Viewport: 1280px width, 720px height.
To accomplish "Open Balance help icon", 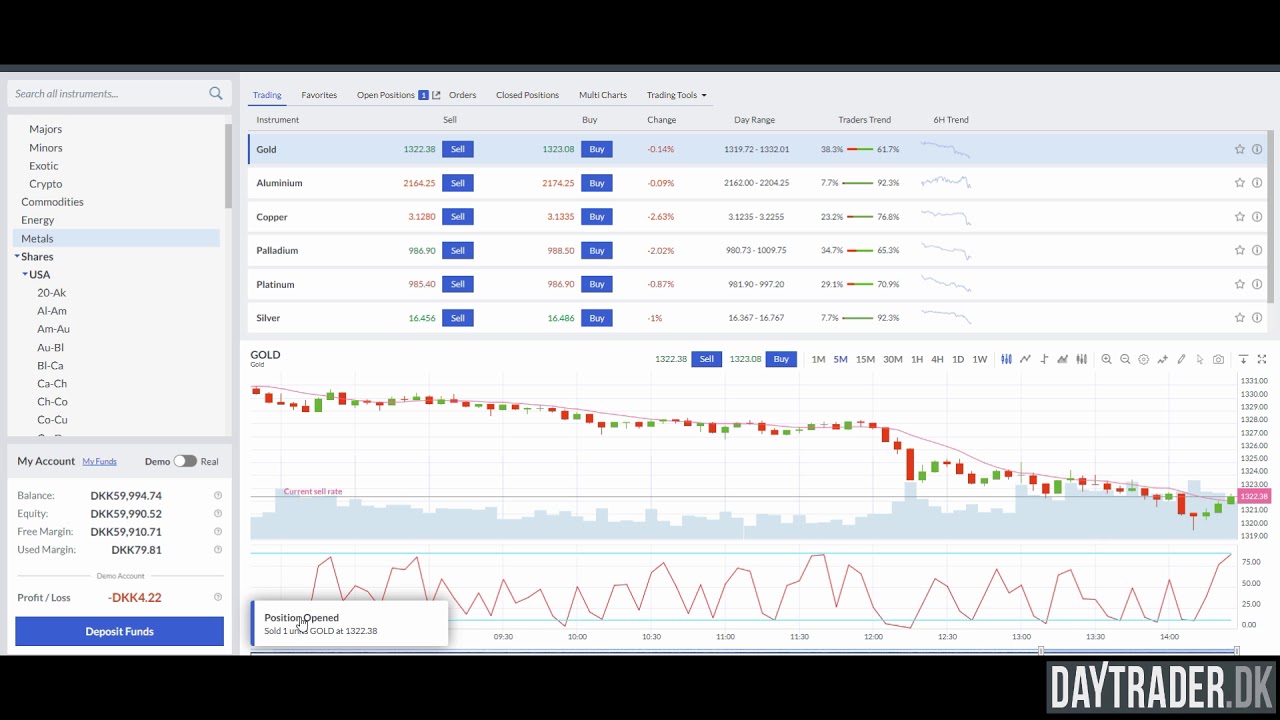I will coord(218,495).
